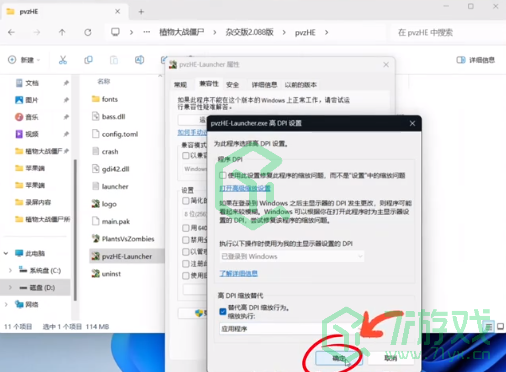The height and width of the screenshot is (372, 506).
Task: Switch to 常规 tab
Action: pyautogui.click(x=180, y=85)
